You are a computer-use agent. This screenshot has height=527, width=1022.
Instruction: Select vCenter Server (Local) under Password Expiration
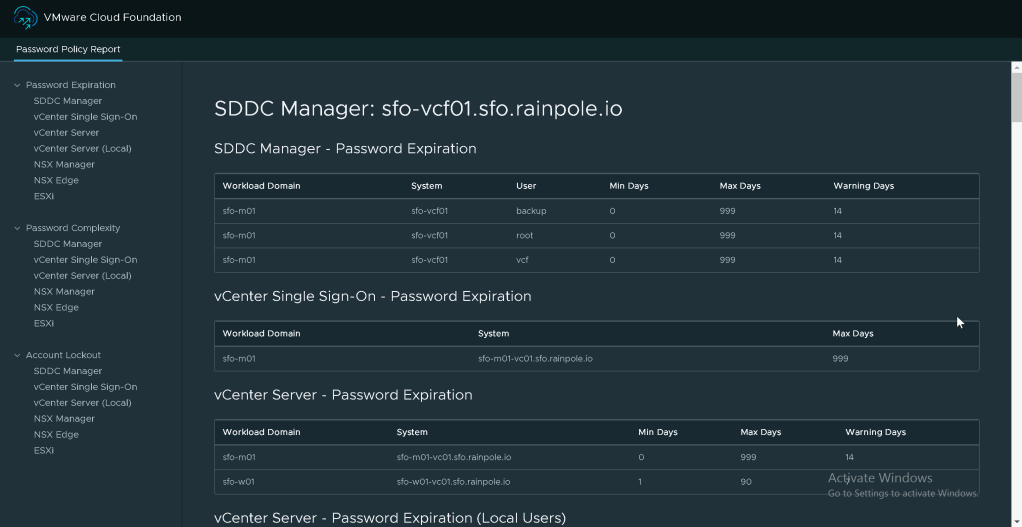pos(82,149)
